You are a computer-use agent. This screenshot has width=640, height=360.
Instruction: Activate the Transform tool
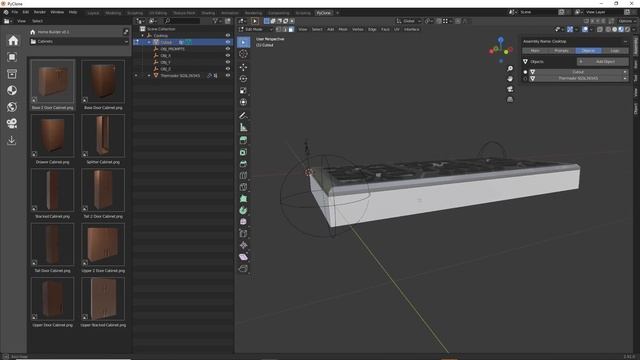243,102
